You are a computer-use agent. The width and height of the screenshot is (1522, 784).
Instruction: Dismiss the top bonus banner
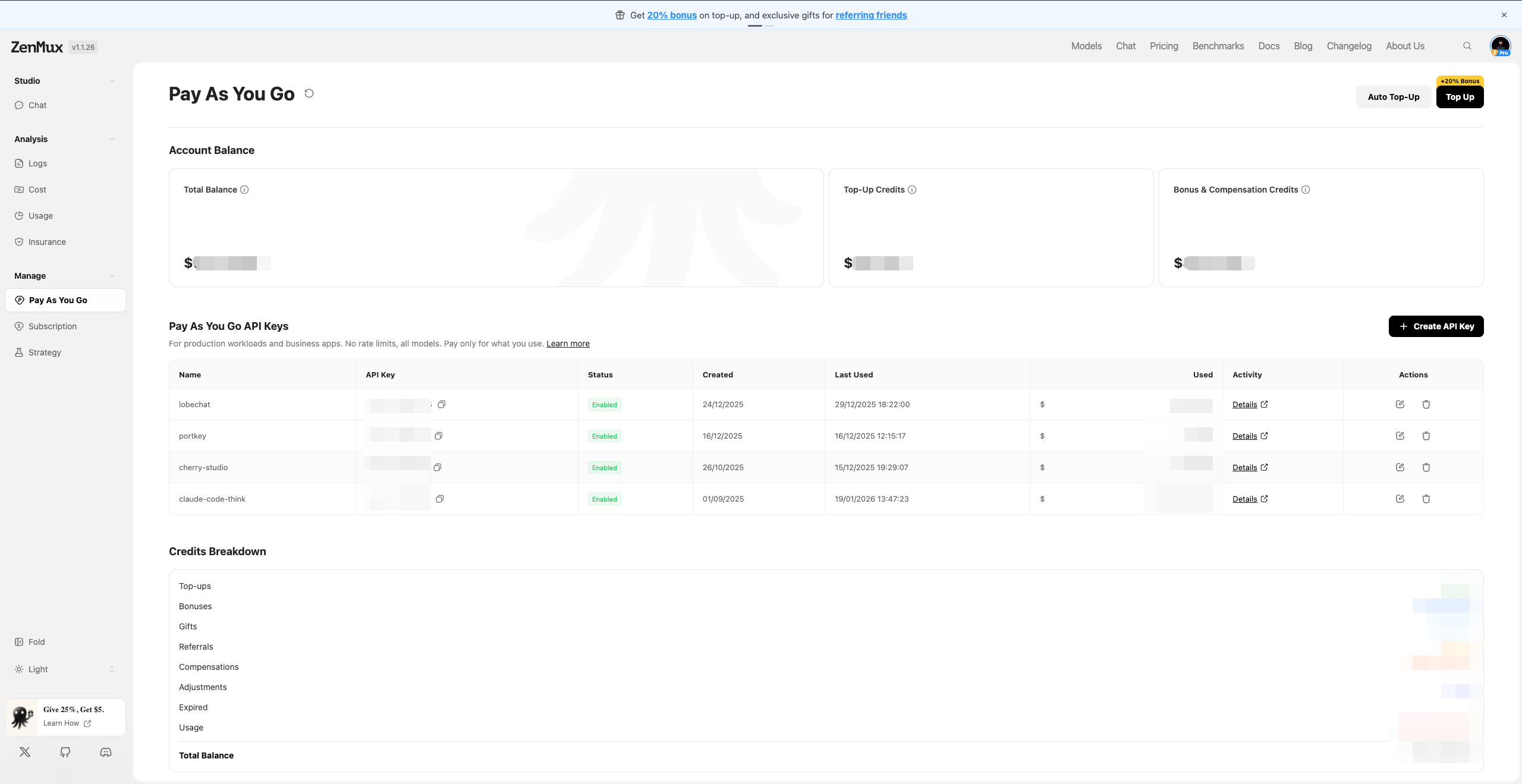click(1504, 15)
